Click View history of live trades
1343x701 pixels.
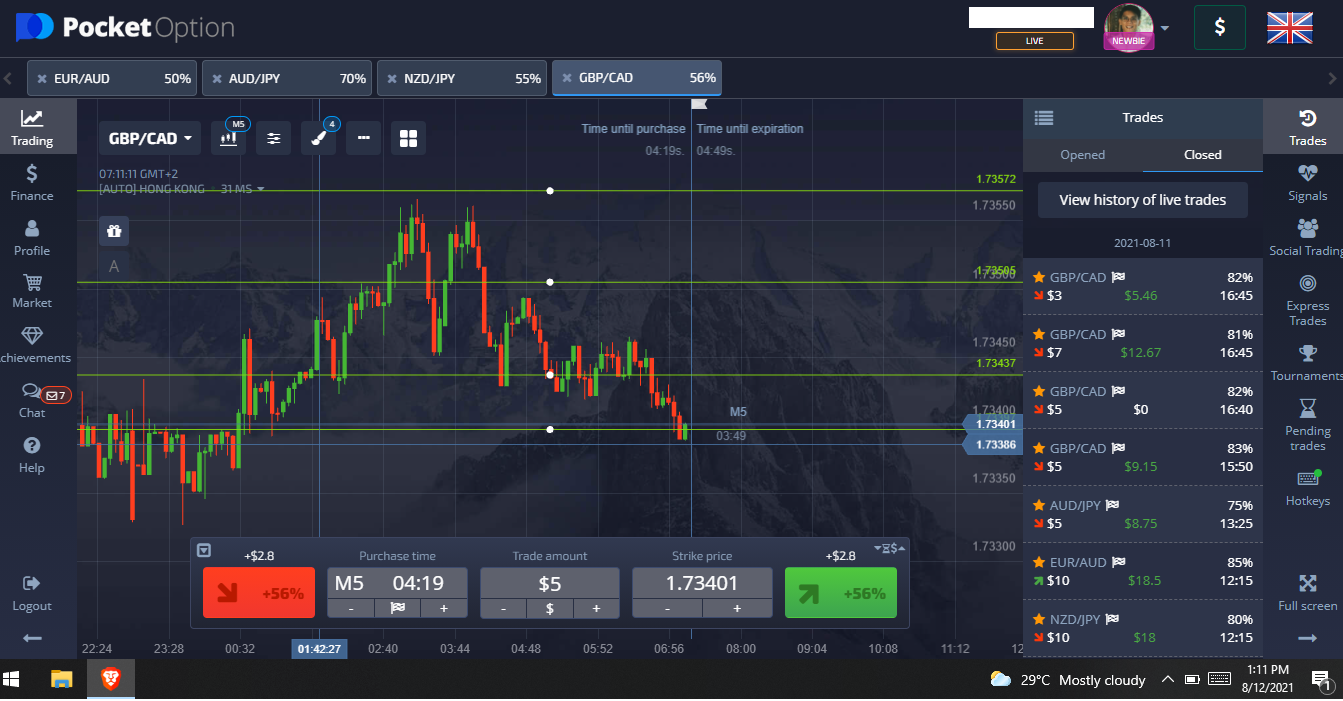pos(1142,200)
